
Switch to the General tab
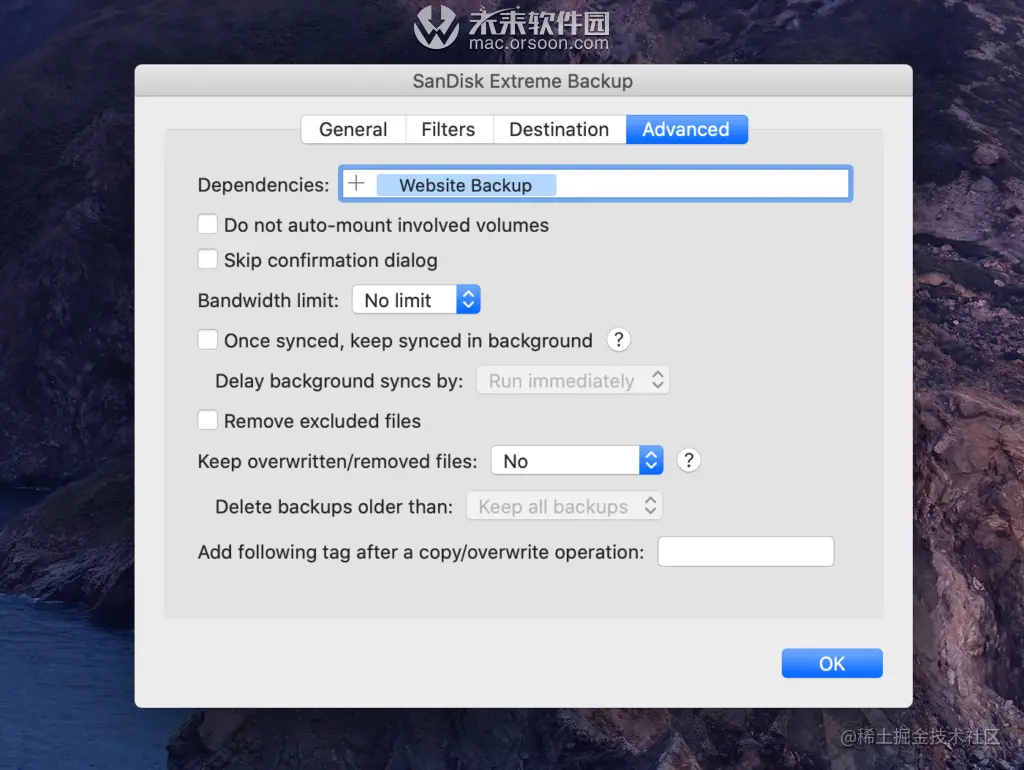pyautogui.click(x=353, y=129)
